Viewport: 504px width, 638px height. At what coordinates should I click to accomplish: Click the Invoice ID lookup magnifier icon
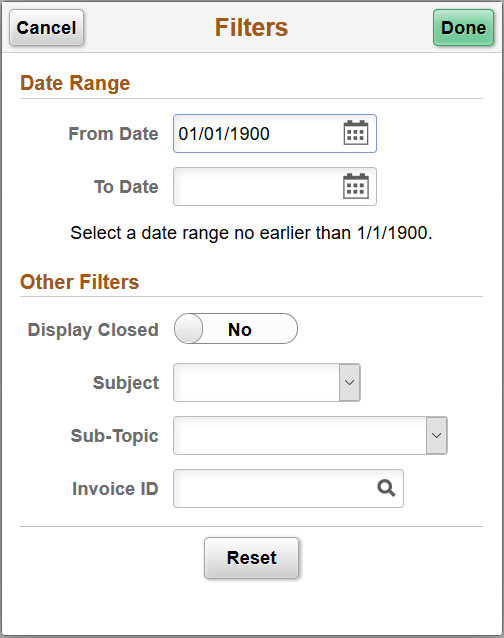pos(386,488)
